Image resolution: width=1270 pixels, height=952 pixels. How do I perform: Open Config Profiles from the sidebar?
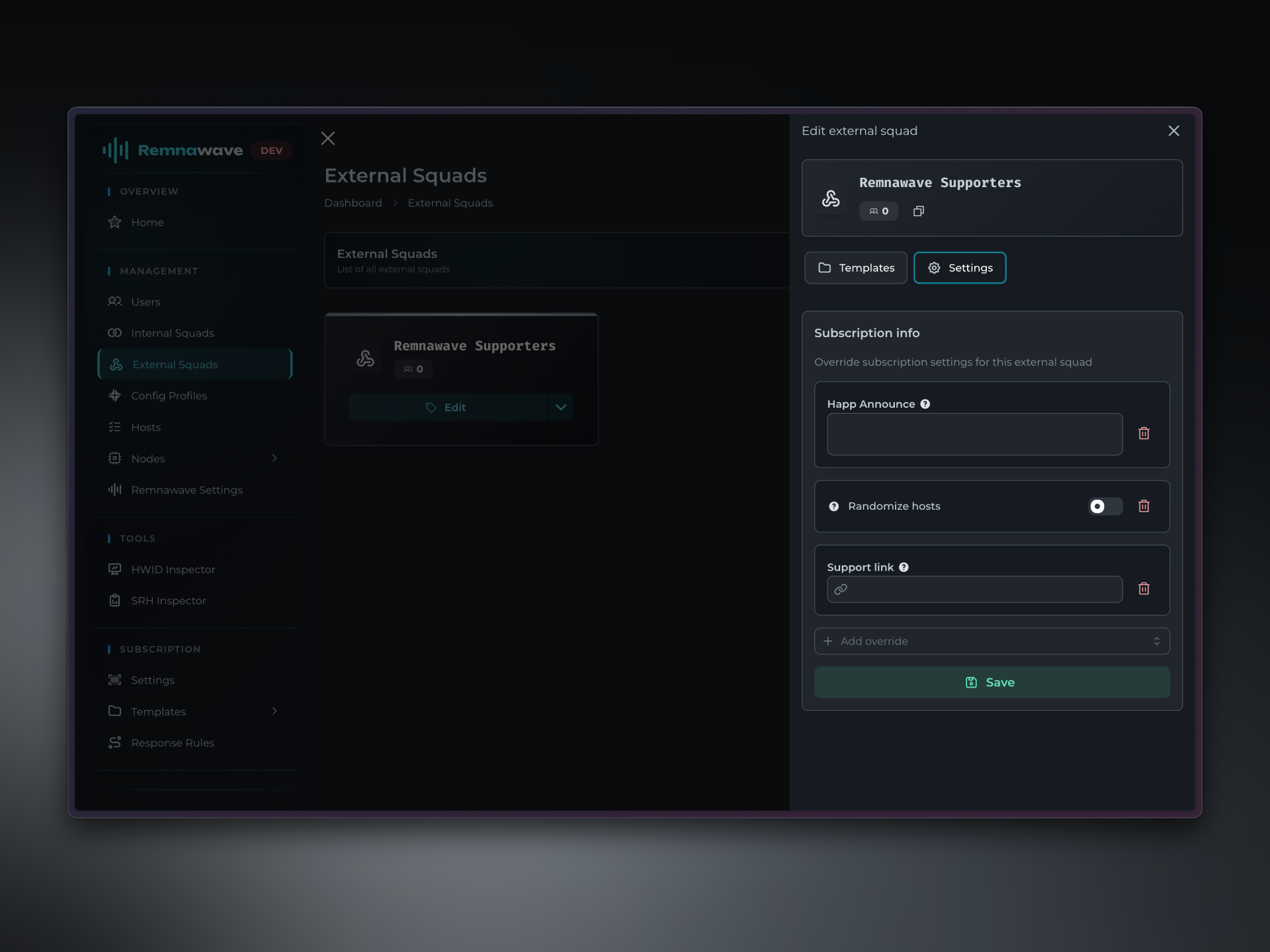tap(169, 395)
